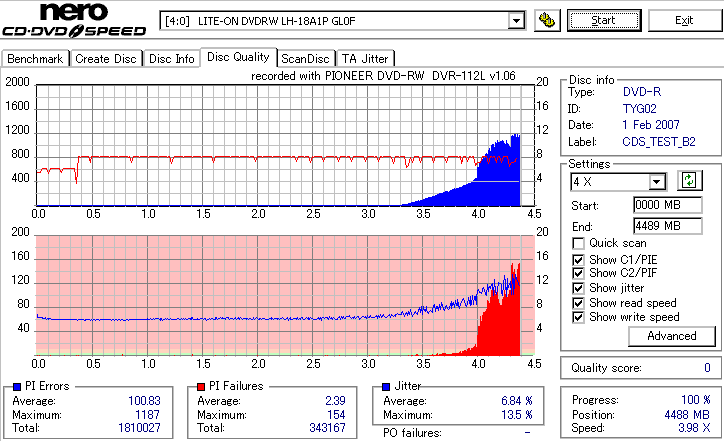Open Advanced settings

pos(672,336)
